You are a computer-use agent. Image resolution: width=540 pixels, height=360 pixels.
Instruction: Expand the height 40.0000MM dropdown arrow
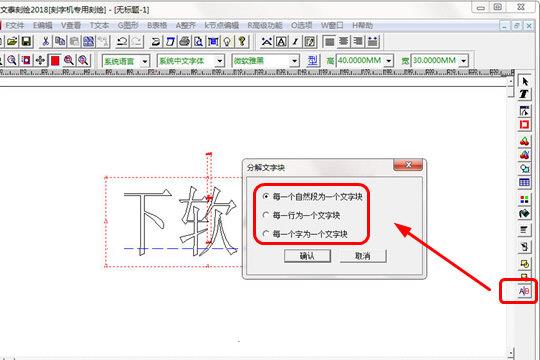click(389, 61)
